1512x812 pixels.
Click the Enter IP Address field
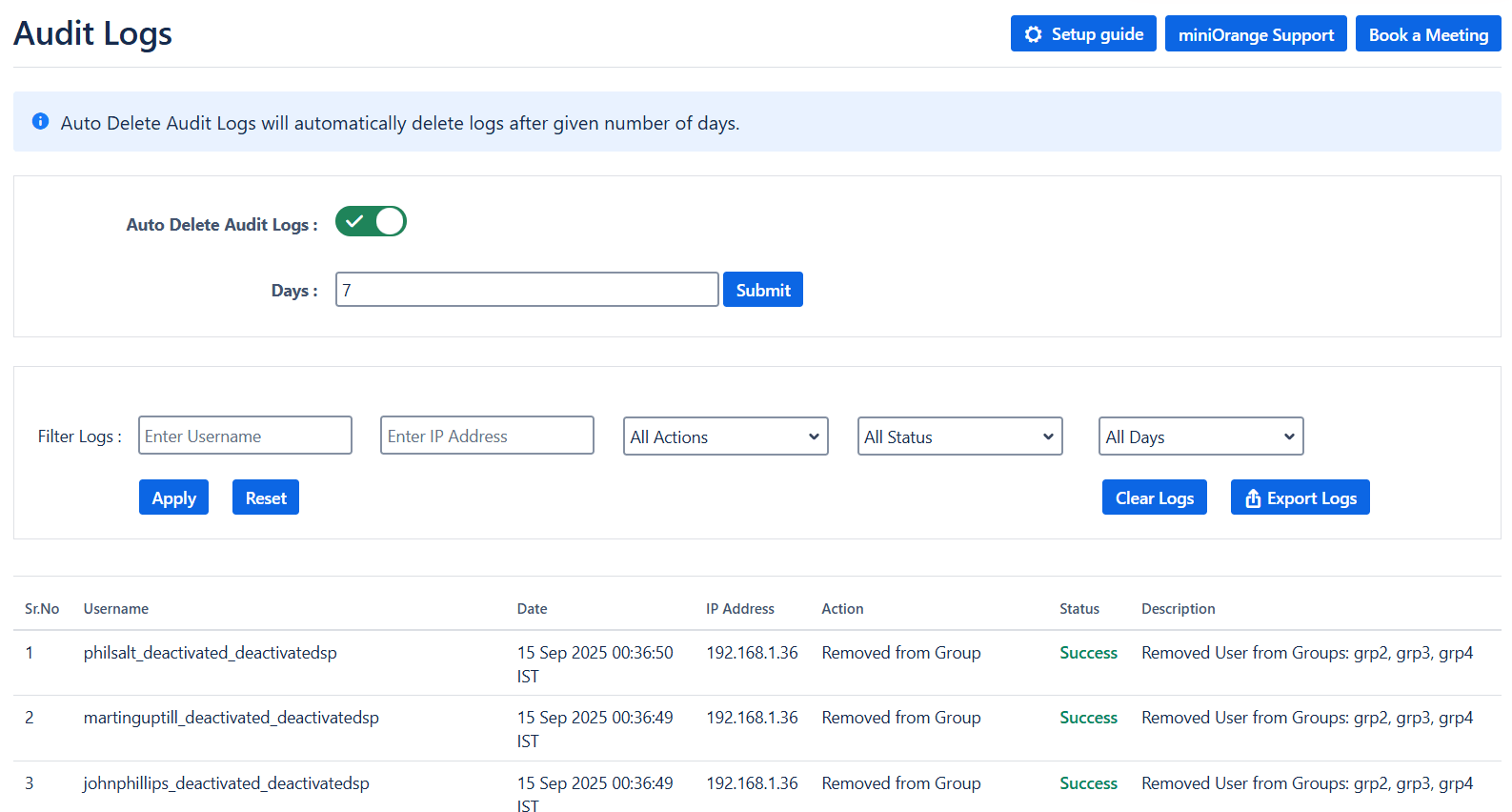click(487, 436)
